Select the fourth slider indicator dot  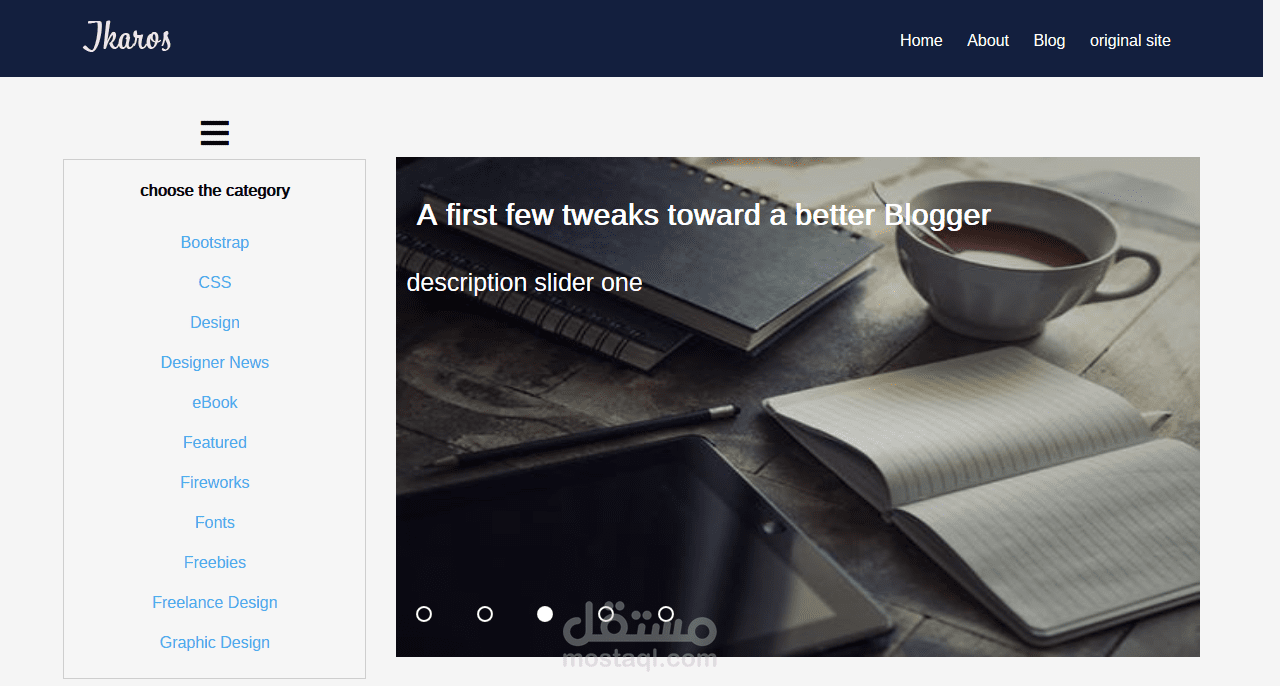[606, 614]
